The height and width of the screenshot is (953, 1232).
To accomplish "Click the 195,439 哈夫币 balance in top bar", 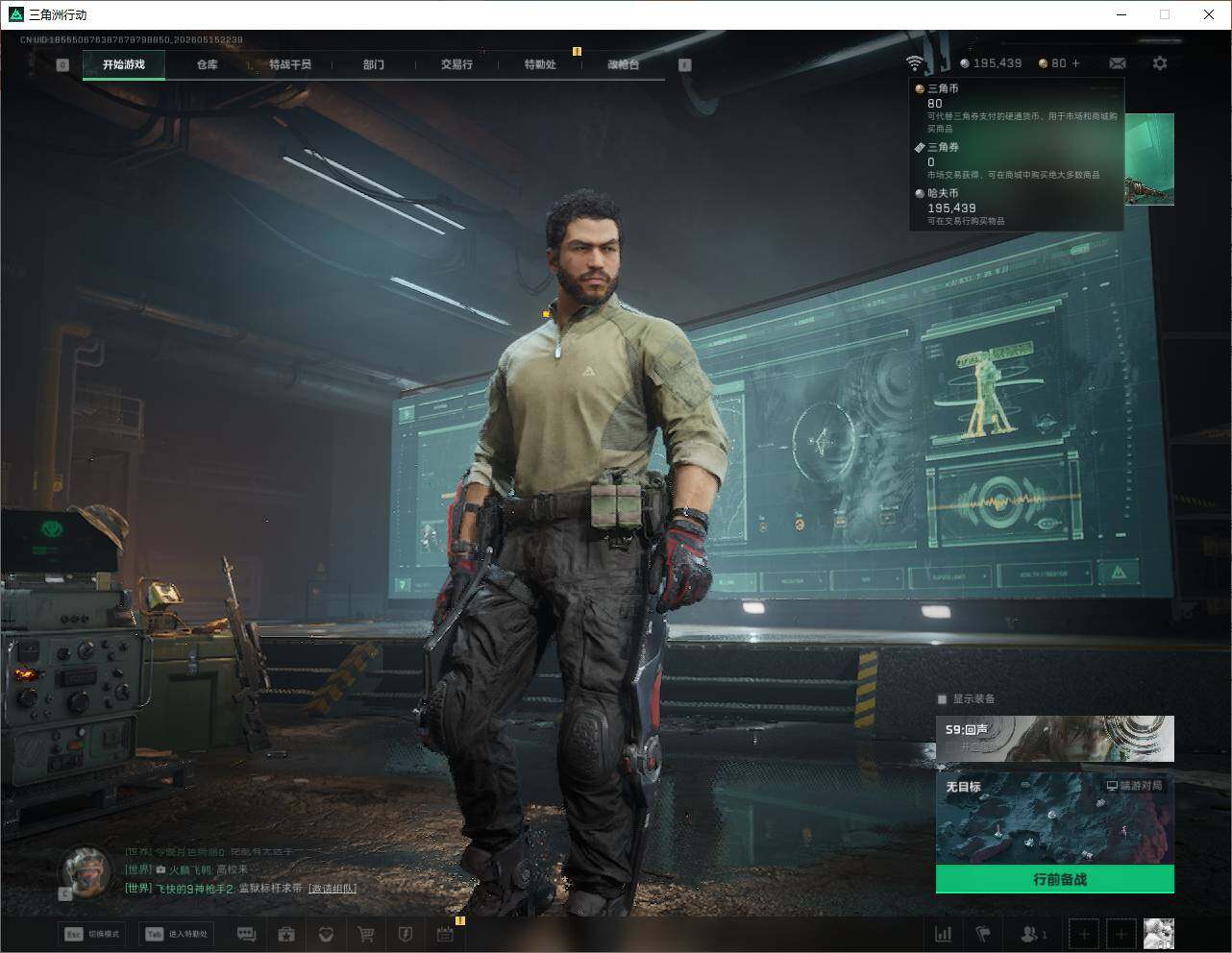I will (x=998, y=63).
